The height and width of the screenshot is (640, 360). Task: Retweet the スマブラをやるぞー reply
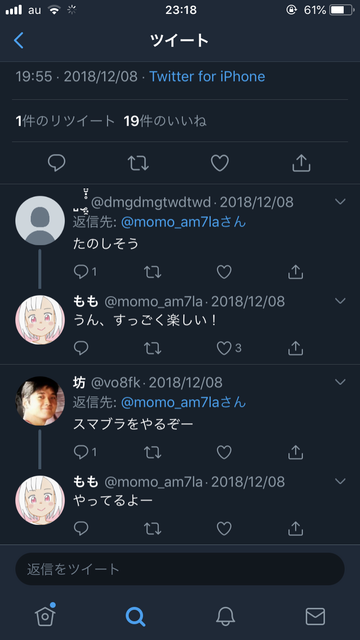click(153, 452)
